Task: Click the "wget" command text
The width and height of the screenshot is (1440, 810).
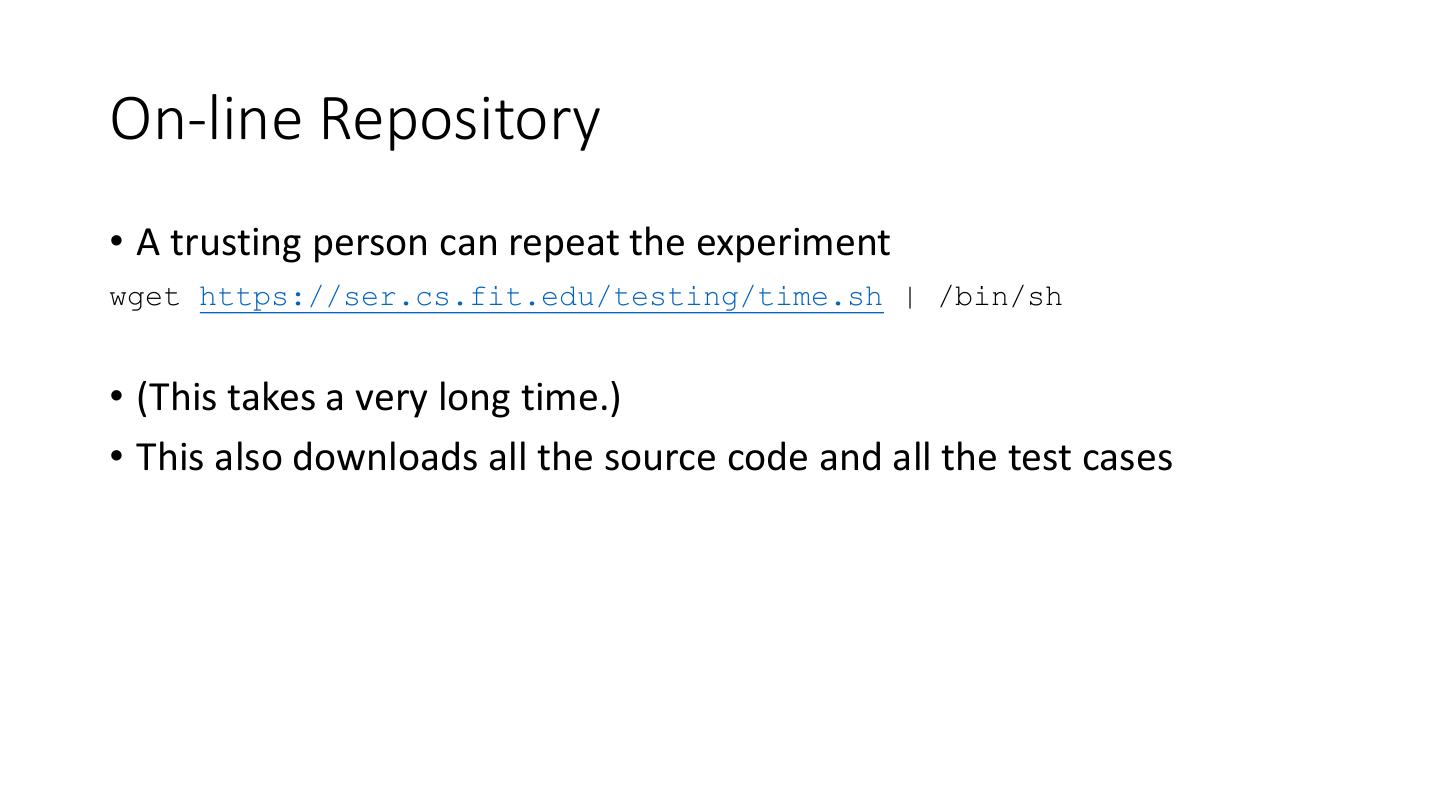Action: tap(145, 297)
